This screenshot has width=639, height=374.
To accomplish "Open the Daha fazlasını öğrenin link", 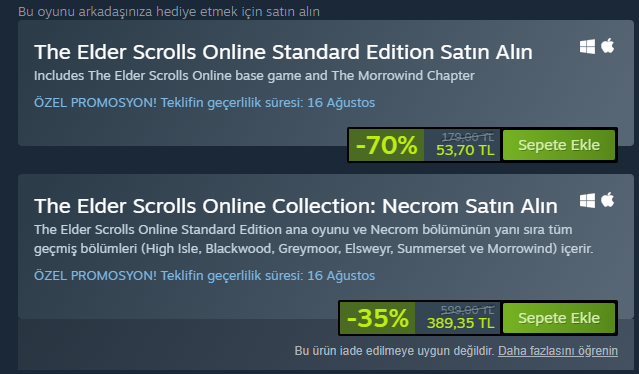I will point(557,351).
